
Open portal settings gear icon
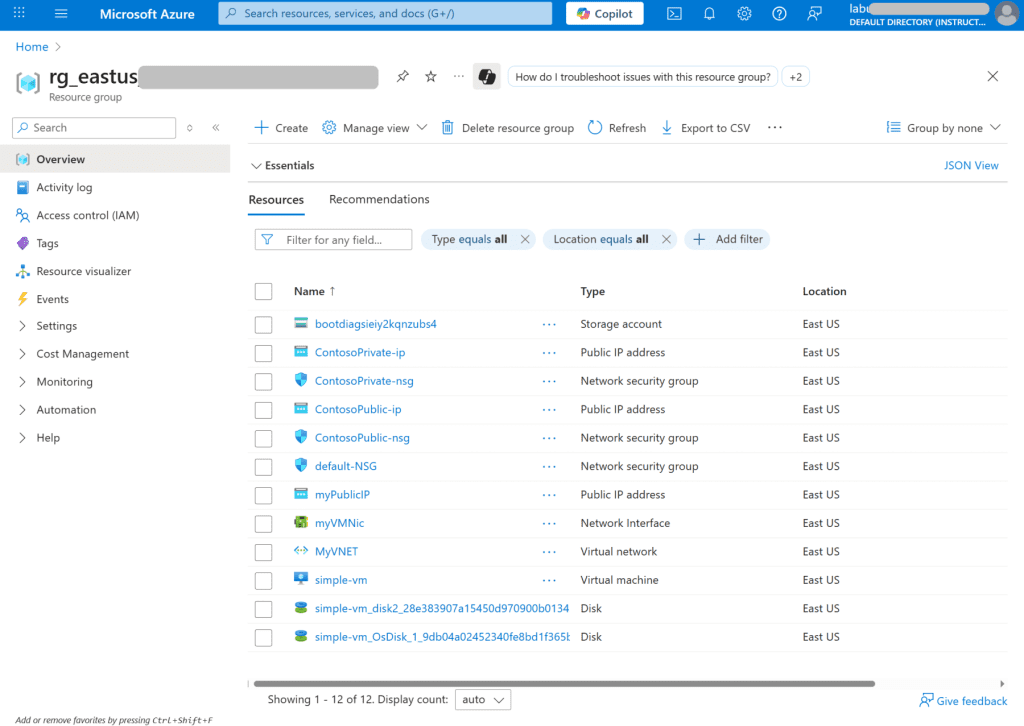point(744,14)
